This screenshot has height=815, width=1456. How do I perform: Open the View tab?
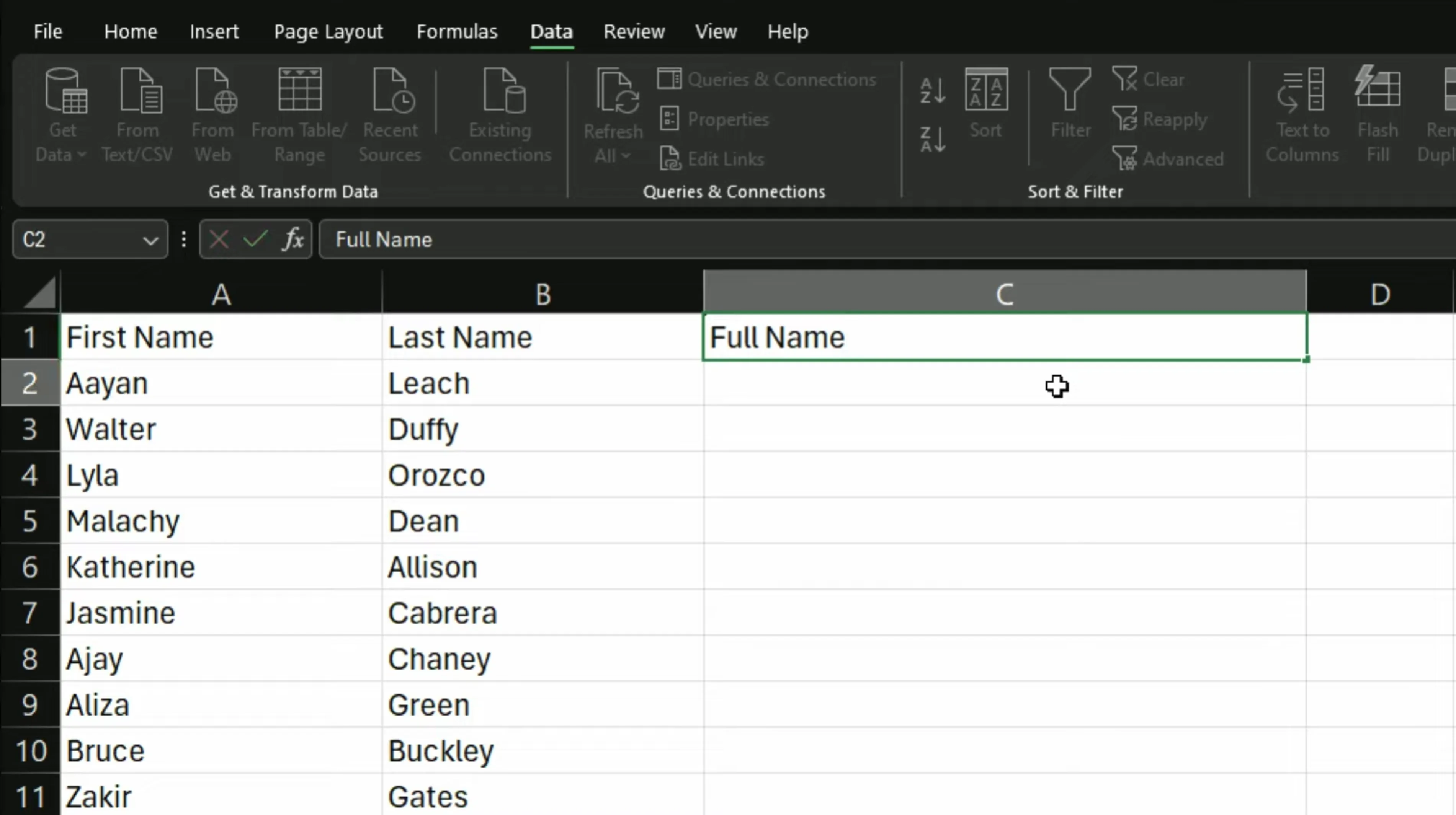point(716,32)
